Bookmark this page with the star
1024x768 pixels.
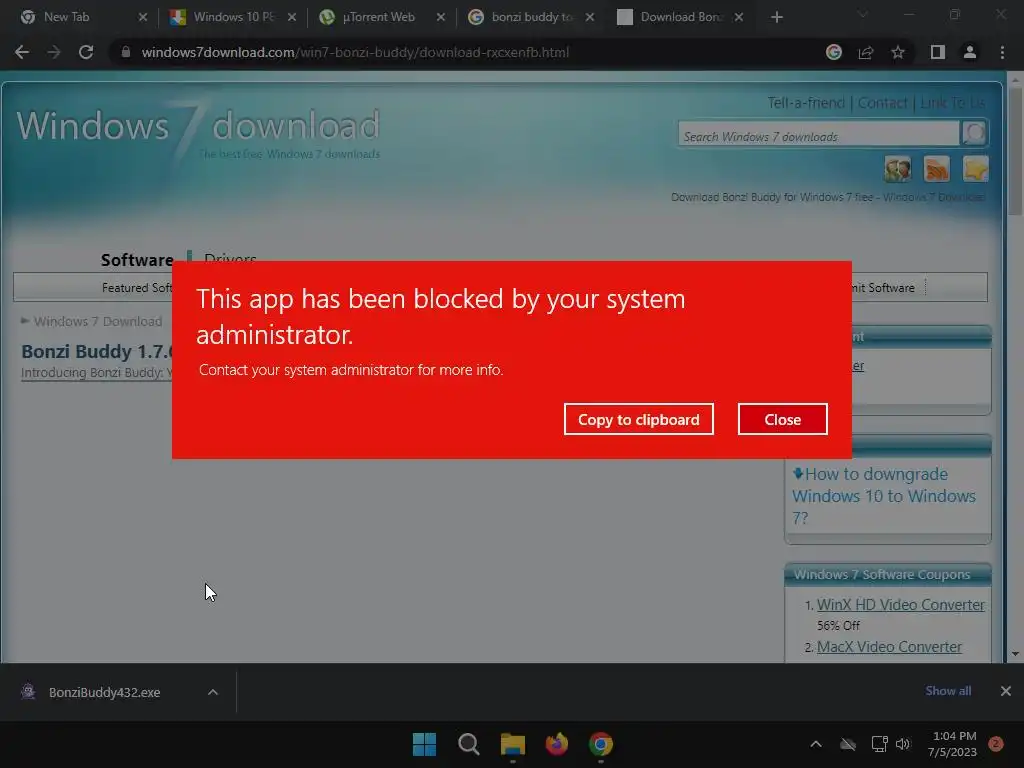pos(898,52)
